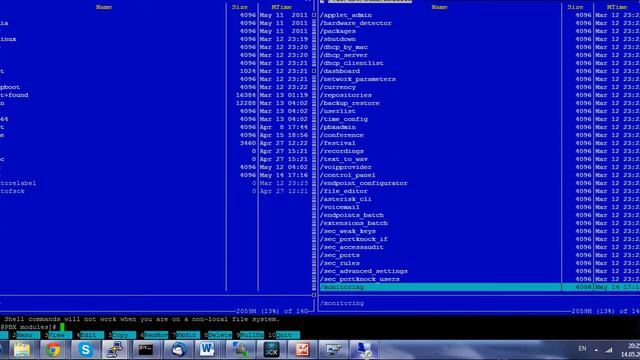This screenshot has height=360, width=640.
Task: Click the 4 Edit function key
Action: tap(91, 335)
